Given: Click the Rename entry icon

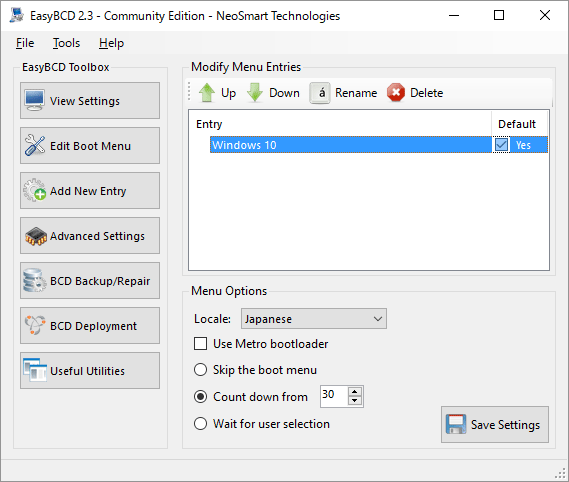Looking at the screenshot, I should (x=320, y=93).
